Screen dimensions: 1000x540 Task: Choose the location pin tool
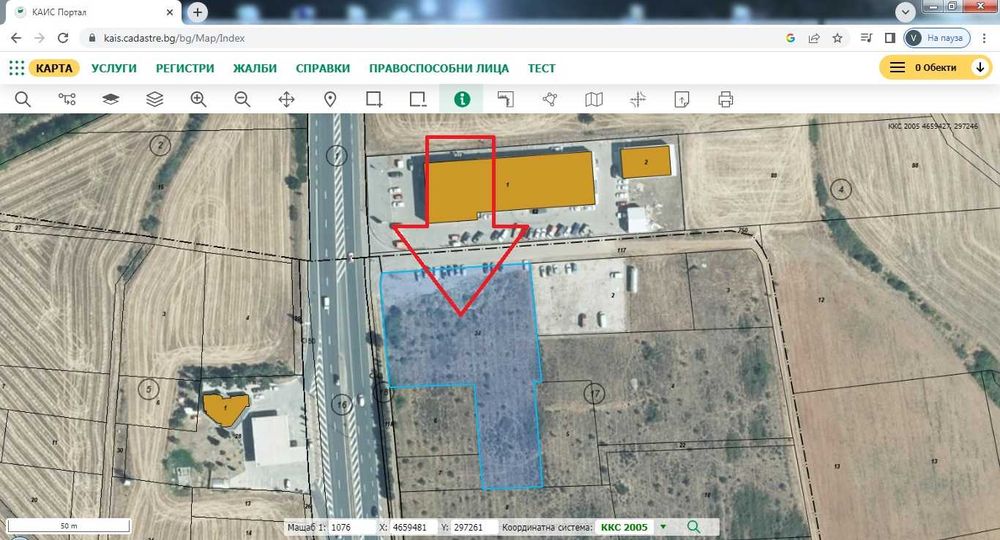point(330,99)
